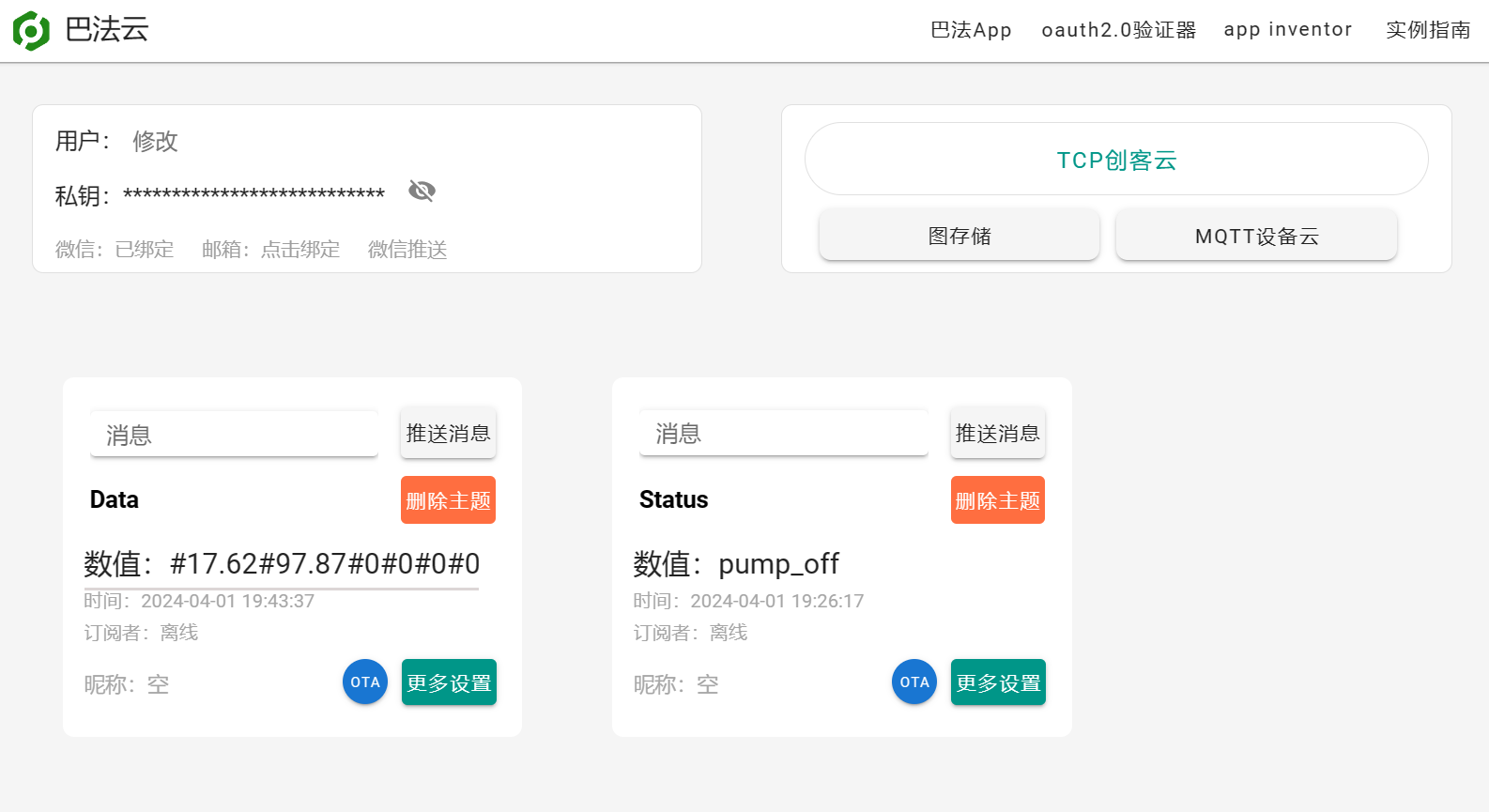Delete the Data topic
Screen dimensions: 1489x812
(x=448, y=500)
